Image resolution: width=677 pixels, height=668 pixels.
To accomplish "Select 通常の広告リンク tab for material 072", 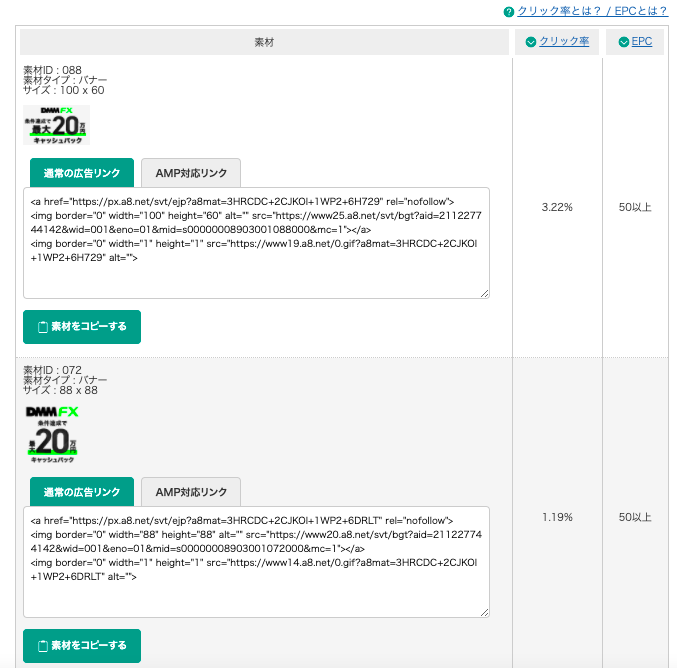I will 81,492.
